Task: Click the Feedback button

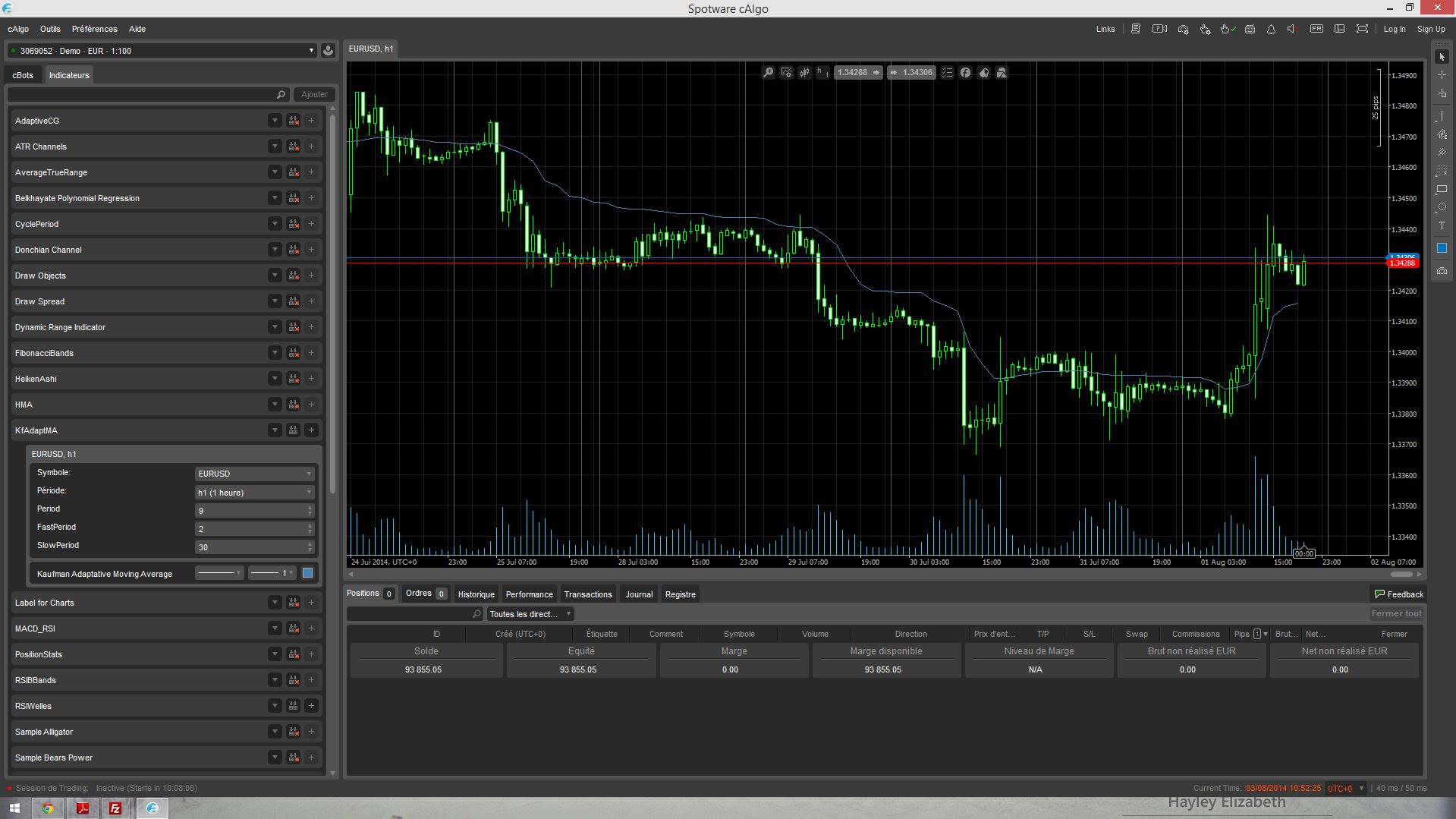Action: (1398, 594)
